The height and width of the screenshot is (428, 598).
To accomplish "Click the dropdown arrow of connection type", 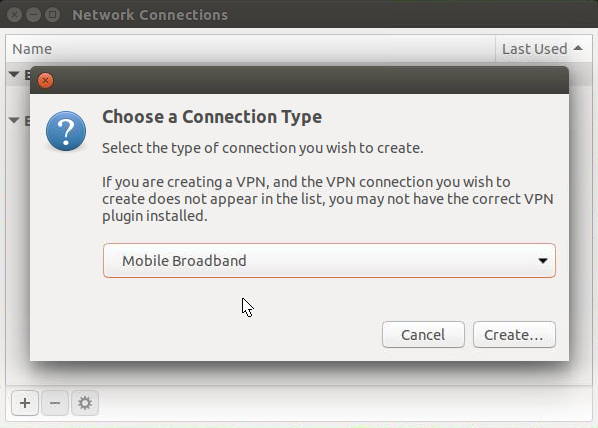I will click(542, 261).
